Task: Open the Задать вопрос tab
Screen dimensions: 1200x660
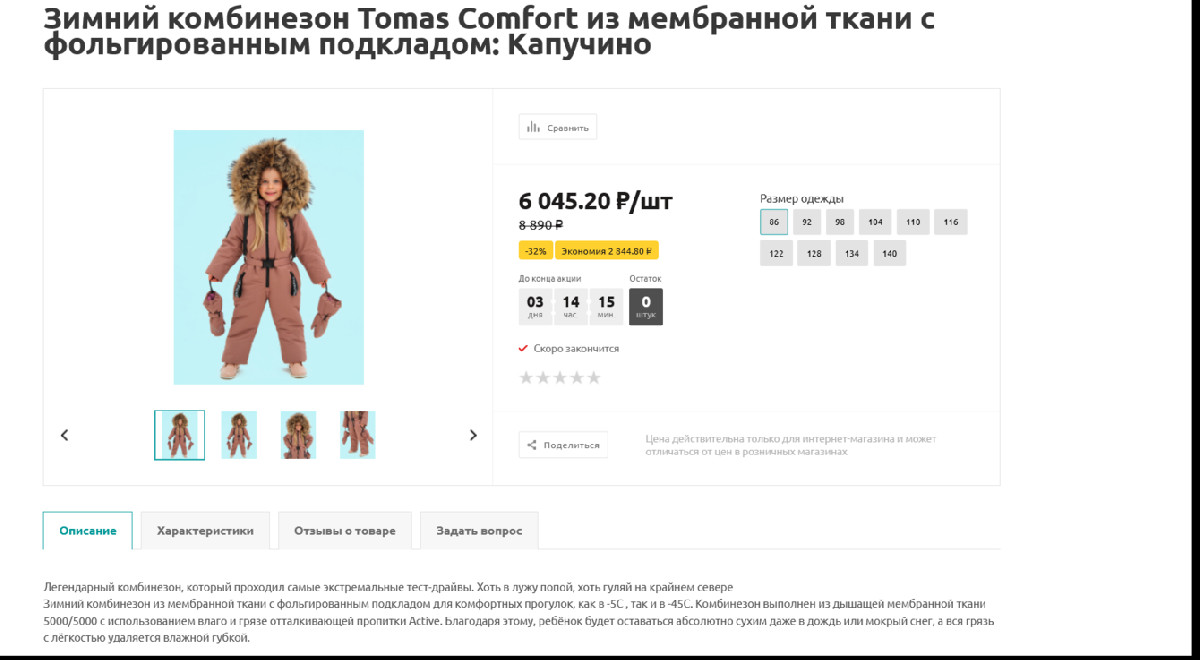Action: [x=479, y=531]
